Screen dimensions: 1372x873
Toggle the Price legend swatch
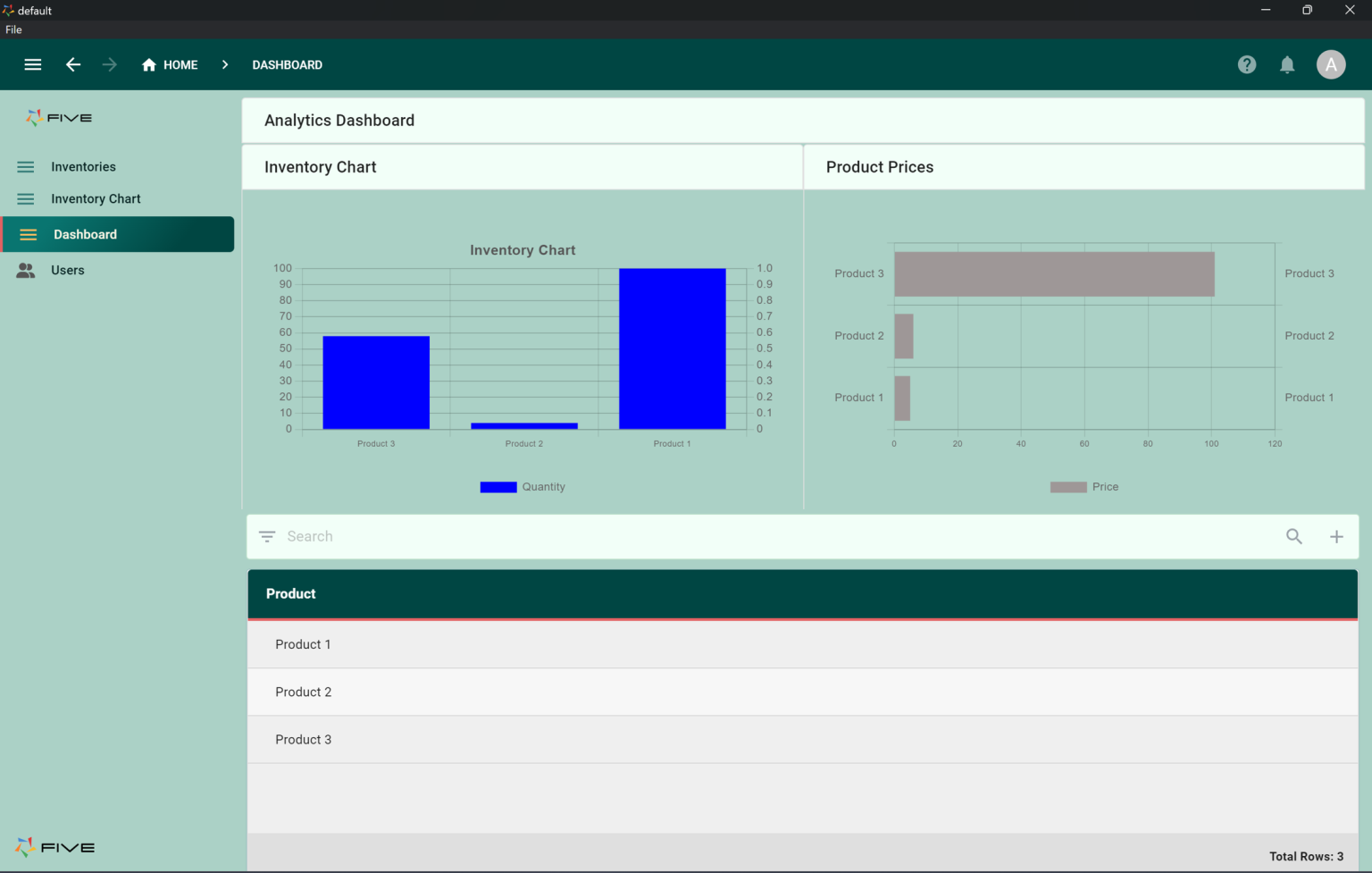coord(1068,487)
